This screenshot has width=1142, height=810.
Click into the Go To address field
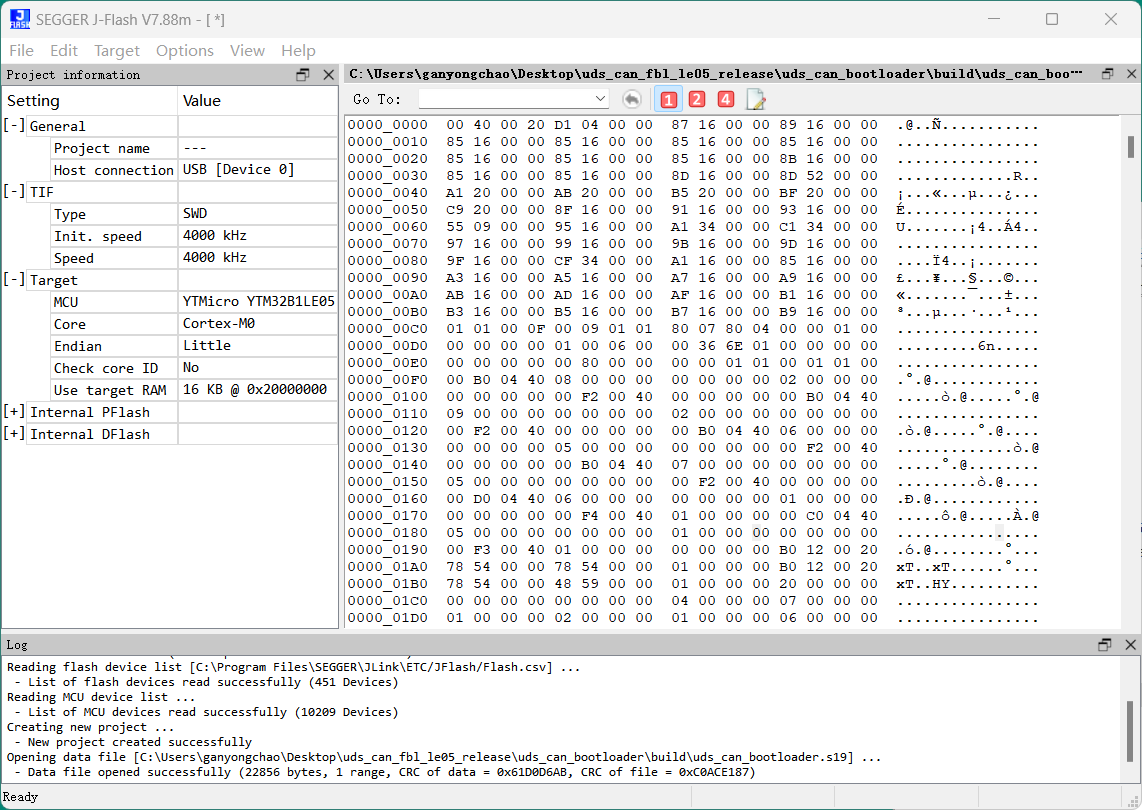[x=506, y=98]
